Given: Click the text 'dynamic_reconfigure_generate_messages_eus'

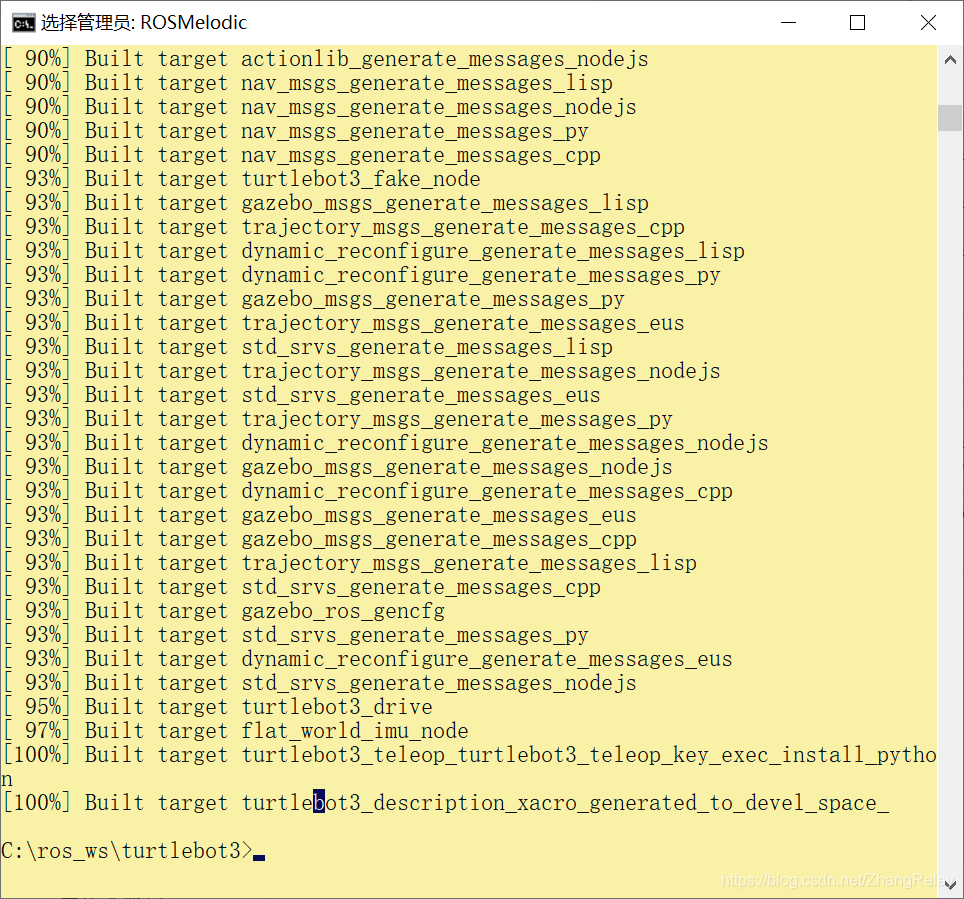Looking at the screenshot, I should tap(486, 659).
